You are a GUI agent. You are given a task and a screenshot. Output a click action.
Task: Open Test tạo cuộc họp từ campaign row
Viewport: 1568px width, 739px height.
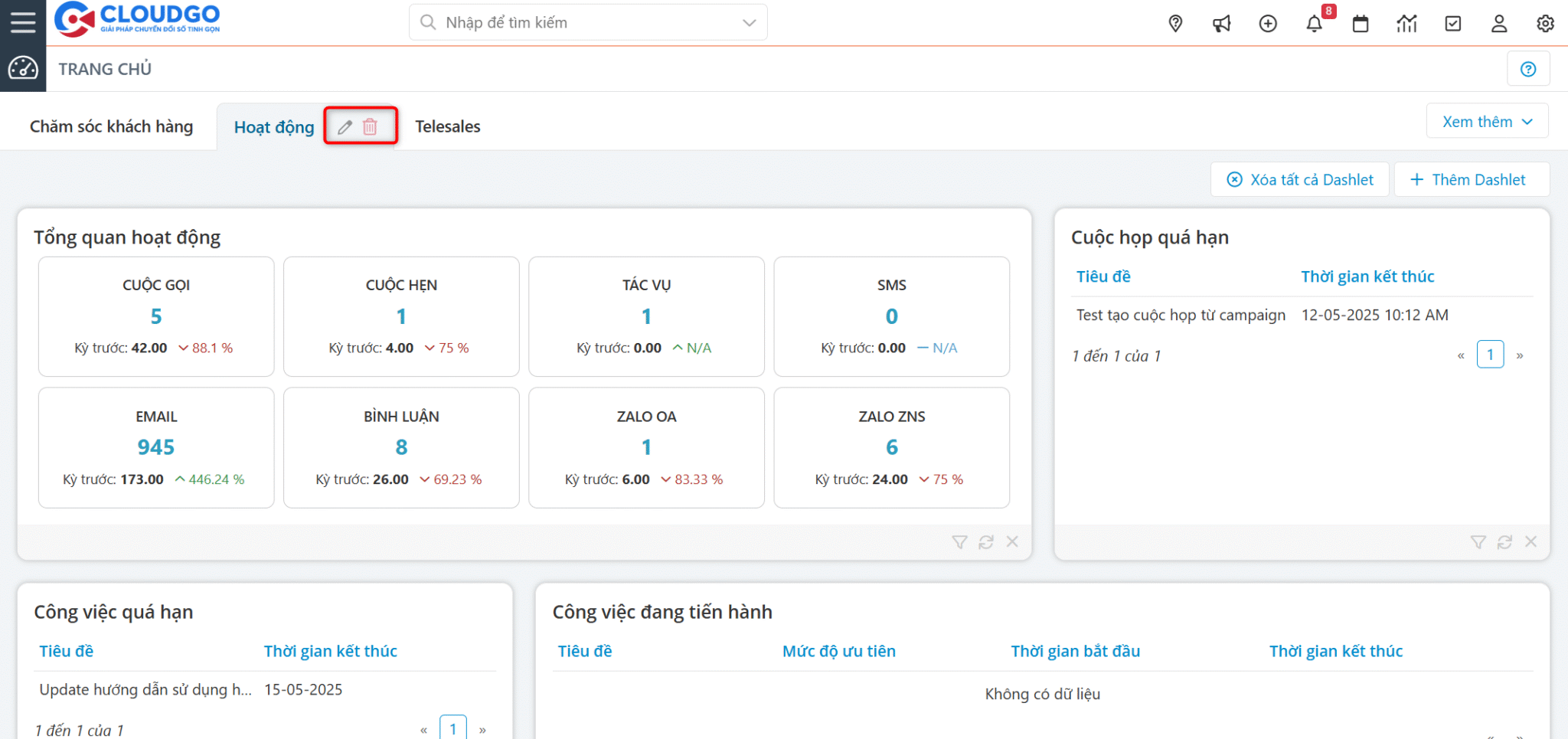tap(1302, 315)
